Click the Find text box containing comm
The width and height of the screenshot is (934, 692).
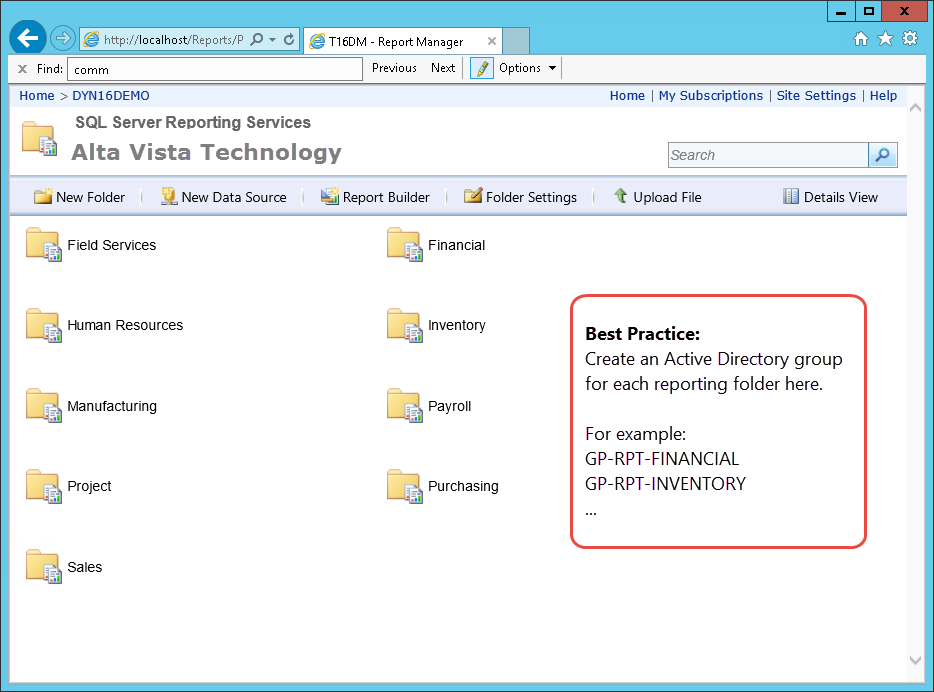(x=215, y=69)
